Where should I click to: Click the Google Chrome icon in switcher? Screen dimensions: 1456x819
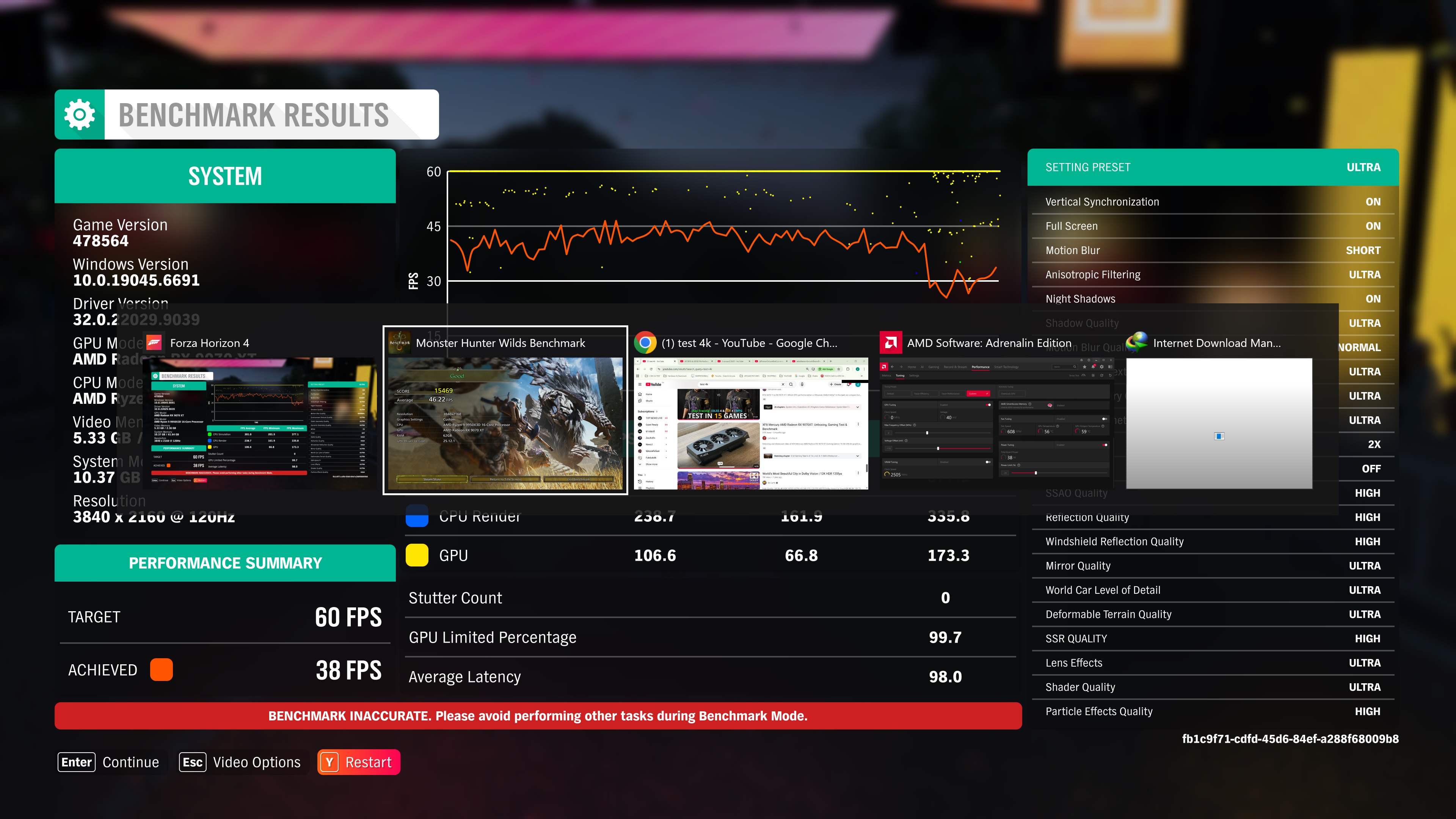(645, 342)
